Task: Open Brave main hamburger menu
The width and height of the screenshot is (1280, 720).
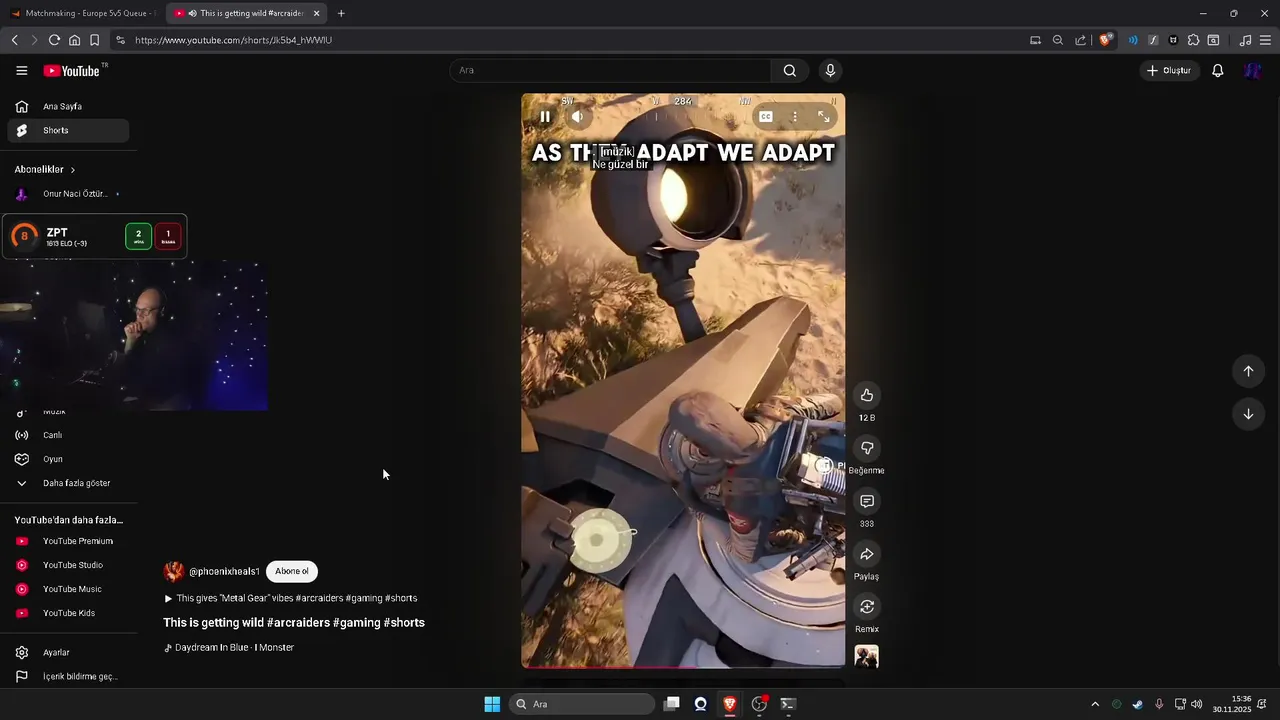Action: tap(1265, 40)
